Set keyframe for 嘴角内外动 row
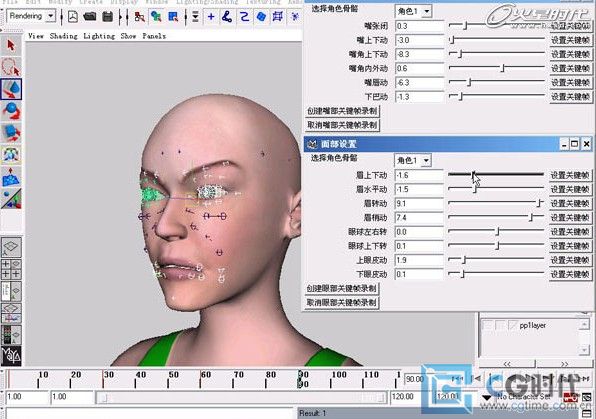 pyautogui.click(x=570, y=68)
